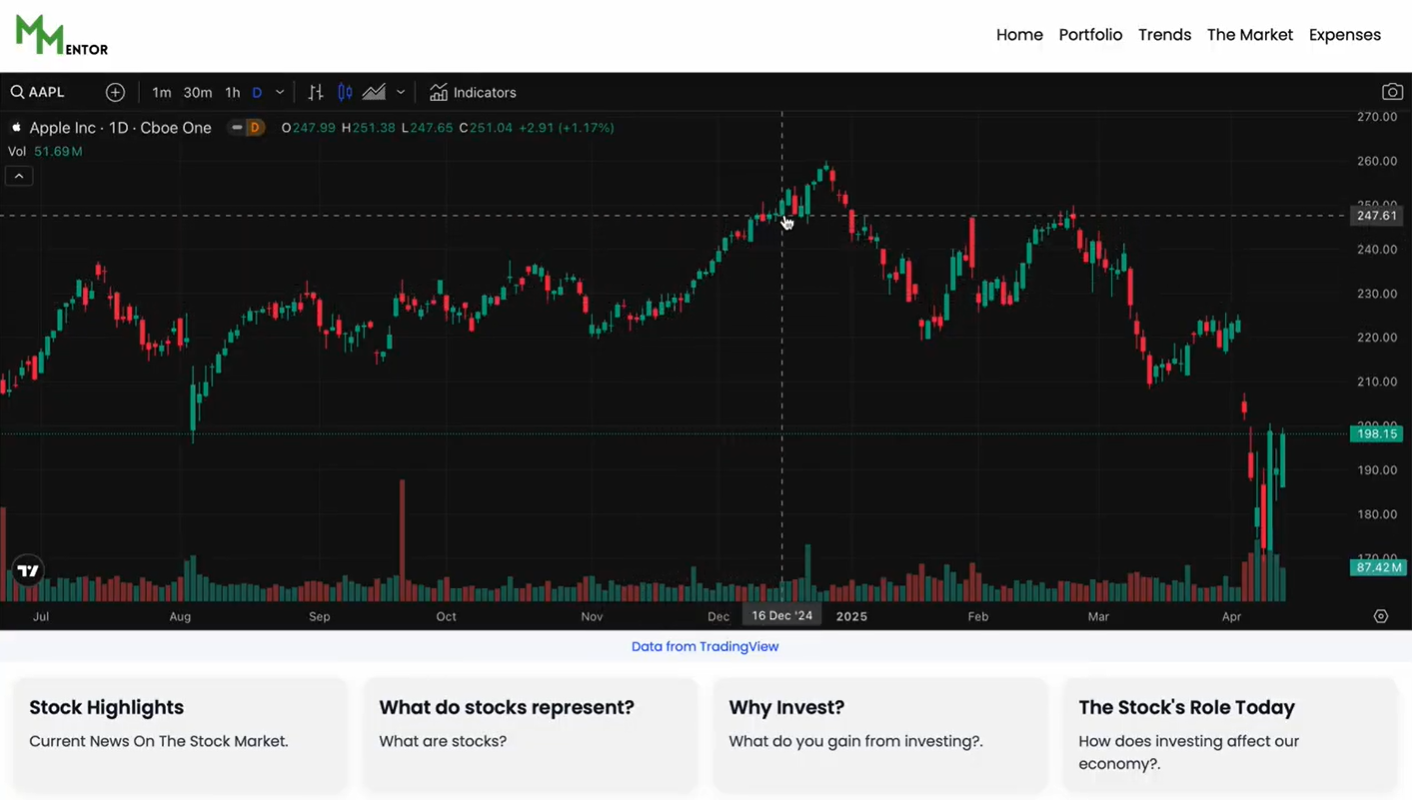Click the 2025 label on time axis
The width and height of the screenshot is (1412, 800).
(852, 617)
